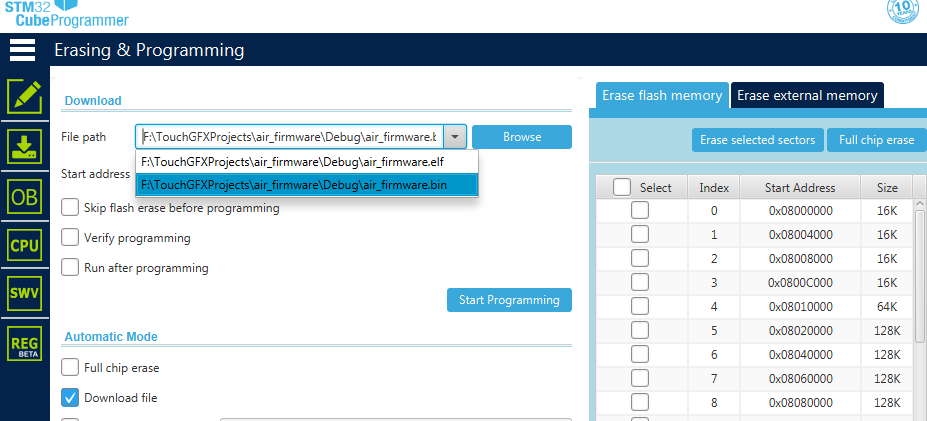The width and height of the screenshot is (927, 421).
Task: Uncheck the Download file checkbox
Action: [x=70, y=397]
